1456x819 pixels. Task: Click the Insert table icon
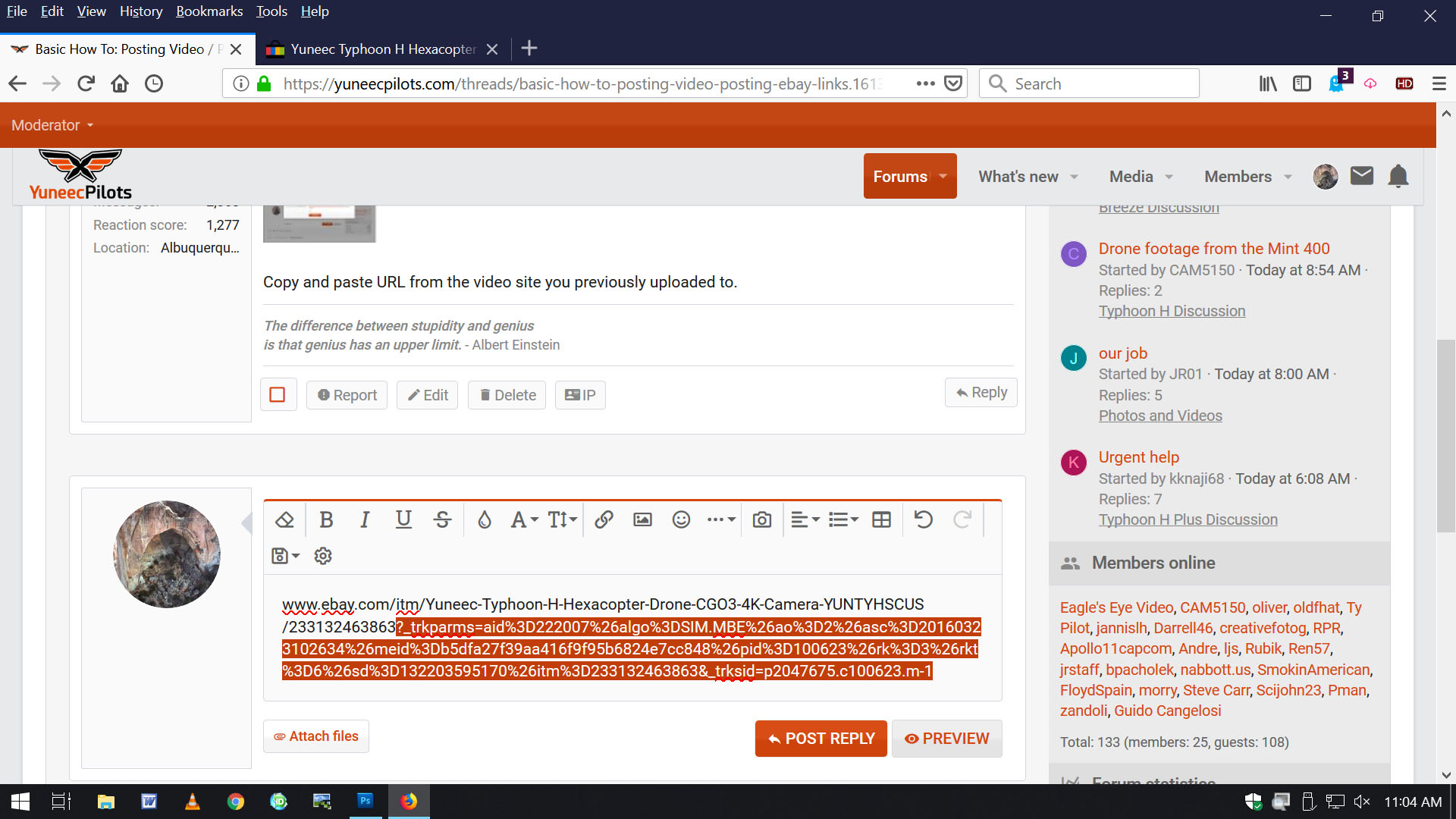[x=881, y=519]
